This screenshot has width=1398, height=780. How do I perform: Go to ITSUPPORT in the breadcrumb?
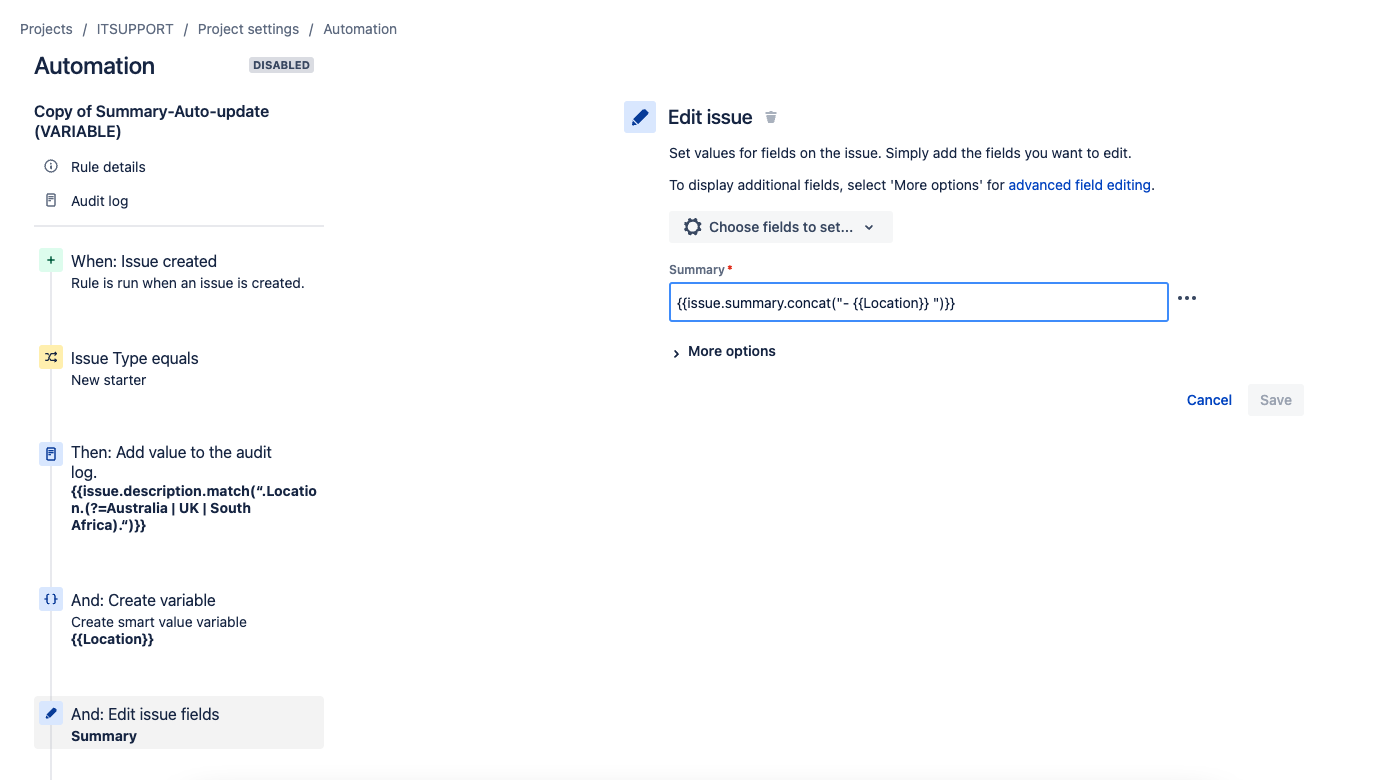135,29
